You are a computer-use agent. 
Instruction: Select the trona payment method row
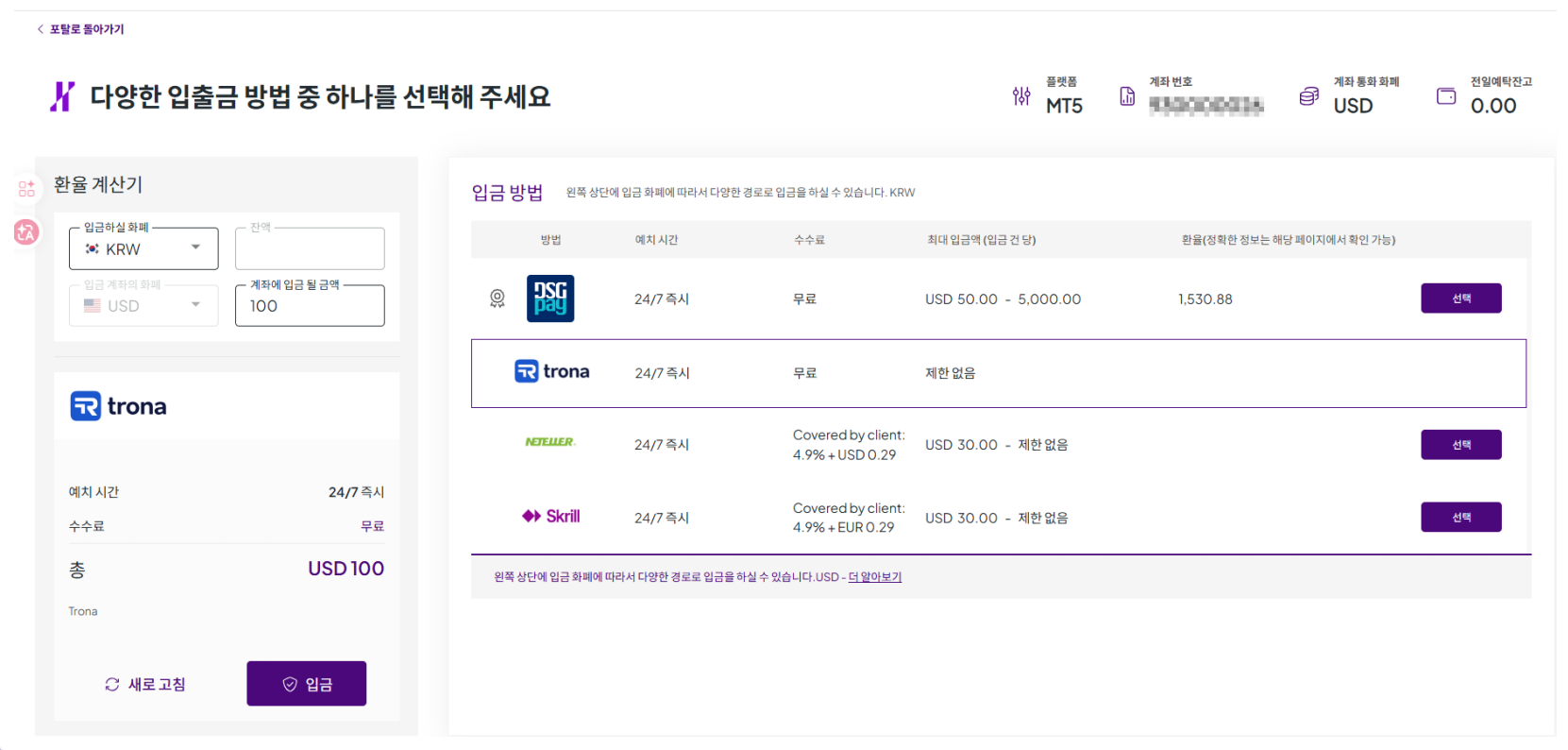tap(999, 373)
